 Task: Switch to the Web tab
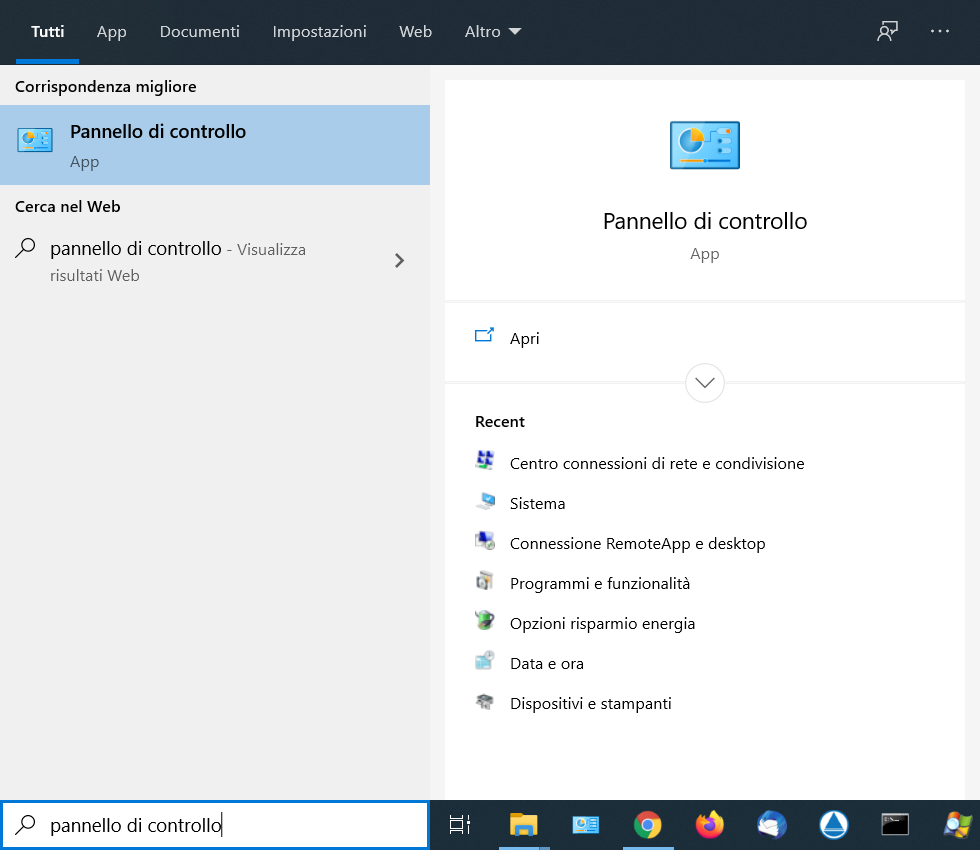(x=415, y=31)
